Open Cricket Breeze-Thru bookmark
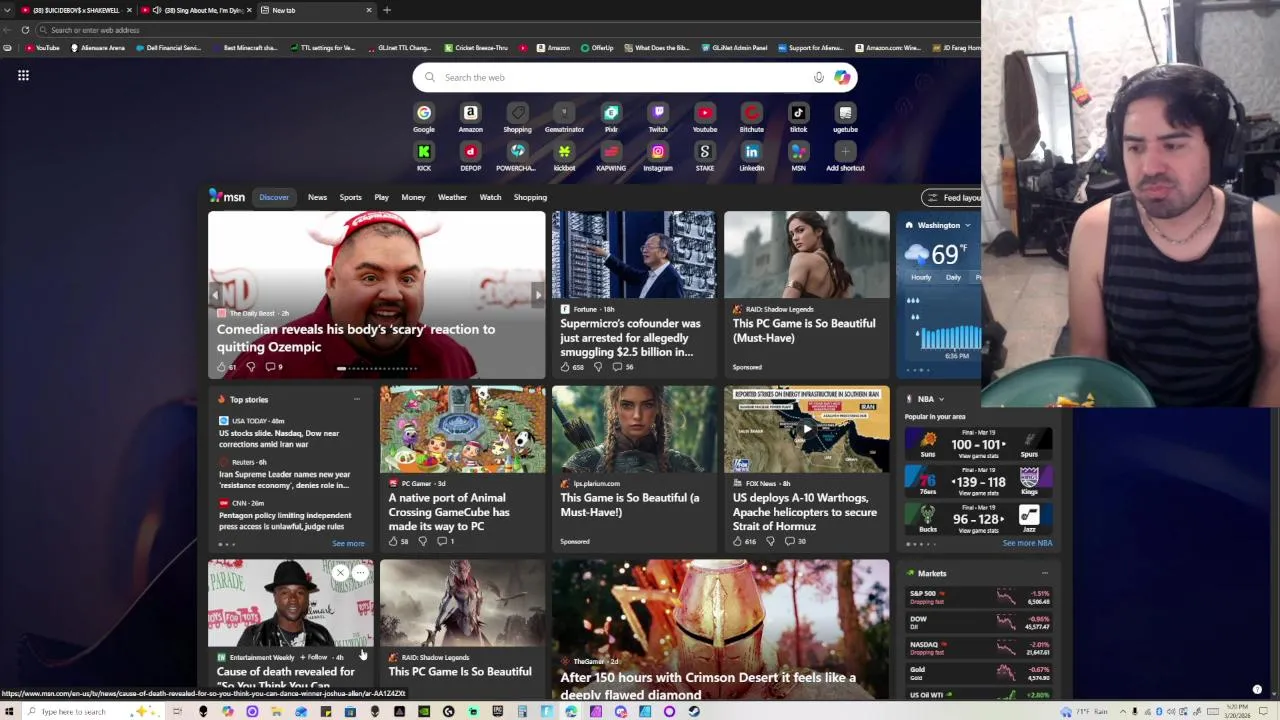1280x720 pixels. (476, 48)
